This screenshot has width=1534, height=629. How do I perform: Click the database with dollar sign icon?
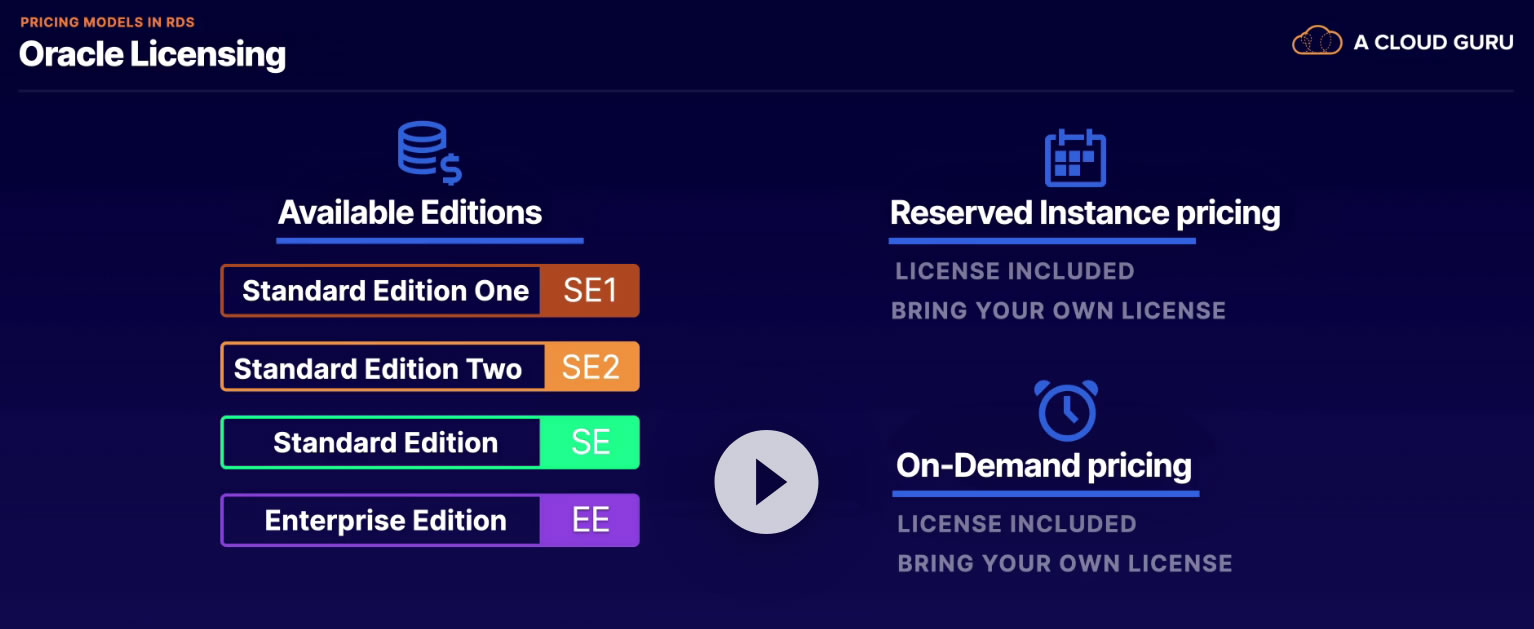(429, 153)
